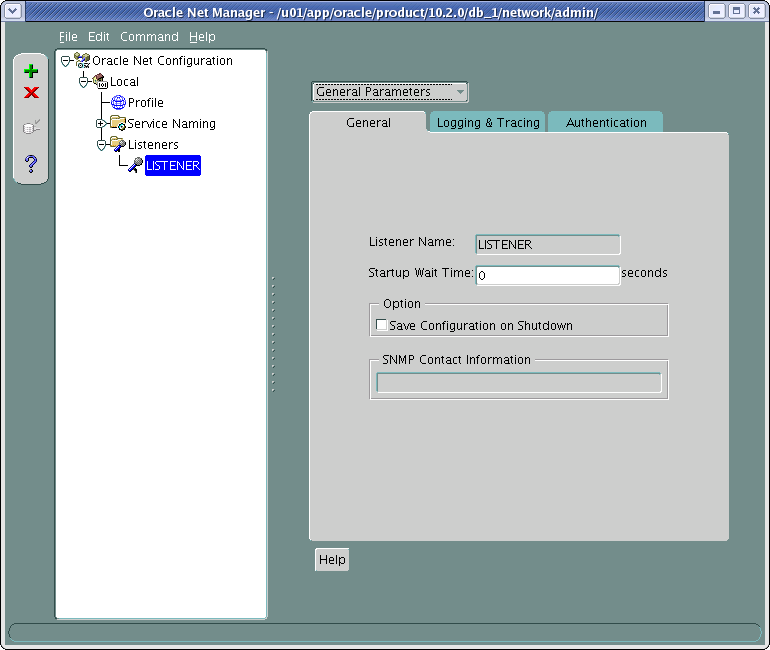Minimize the Oracle Net Manager window
This screenshot has height=650, width=770.
[716, 11]
